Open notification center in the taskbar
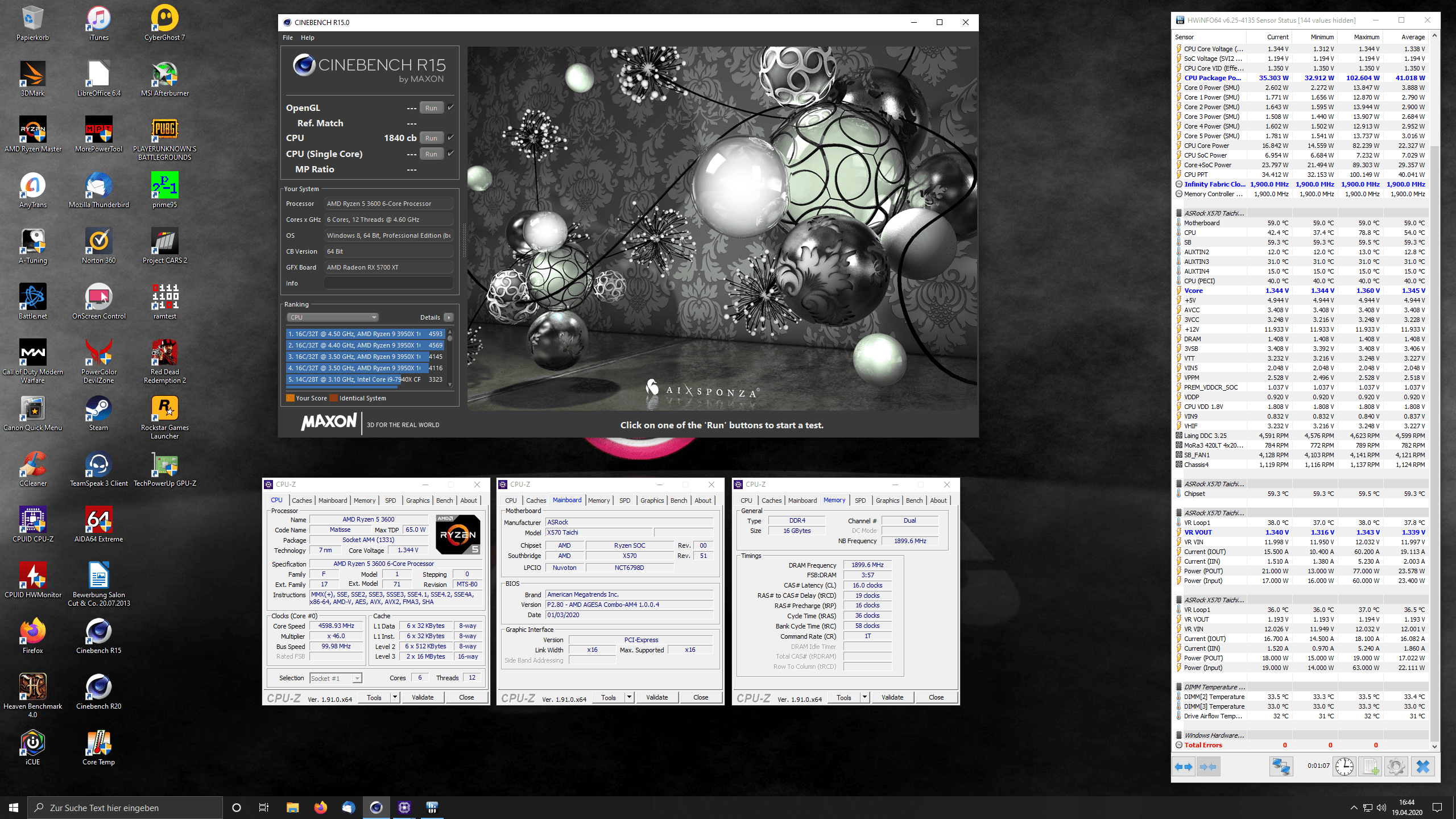This screenshot has width=1456, height=819. point(1437,808)
